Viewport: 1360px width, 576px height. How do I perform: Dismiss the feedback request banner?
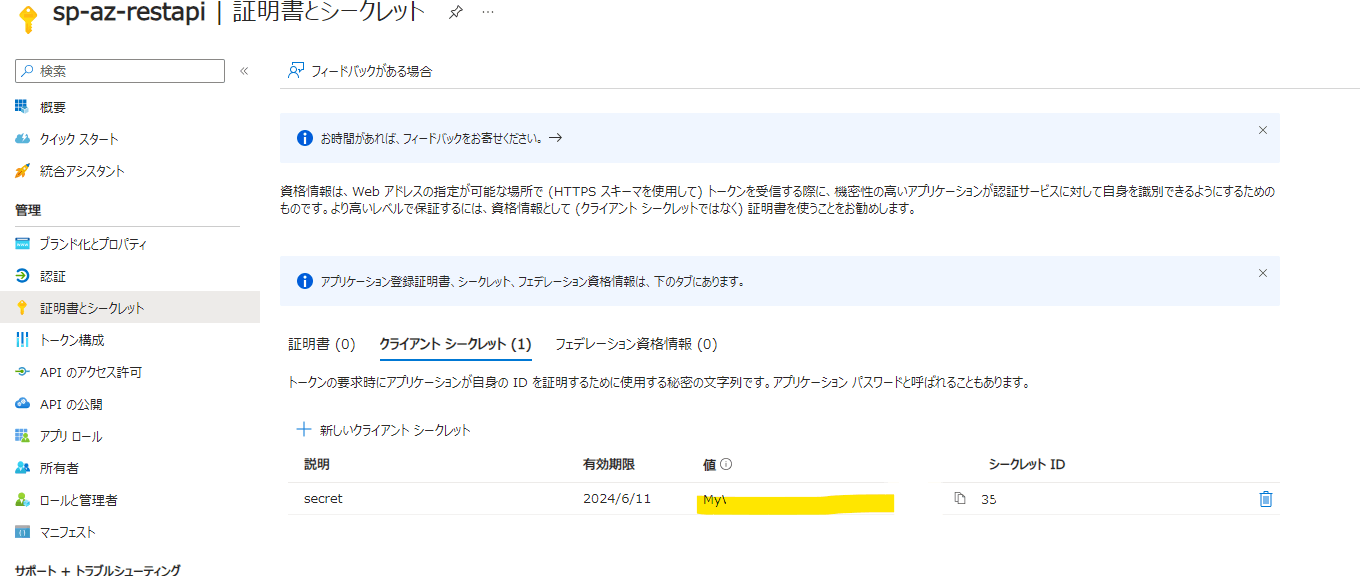pyautogui.click(x=1263, y=130)
